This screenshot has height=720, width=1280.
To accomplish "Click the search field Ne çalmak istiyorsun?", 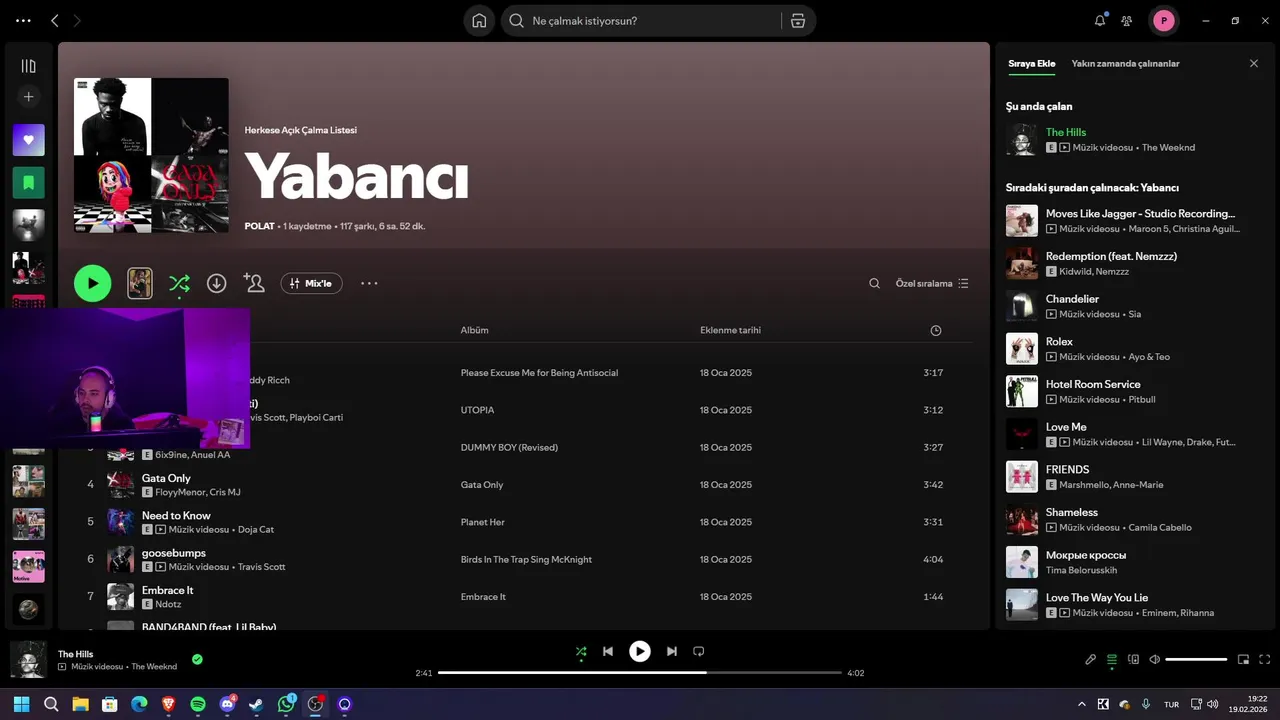I will pyautogui.click(x=650, y=21).
